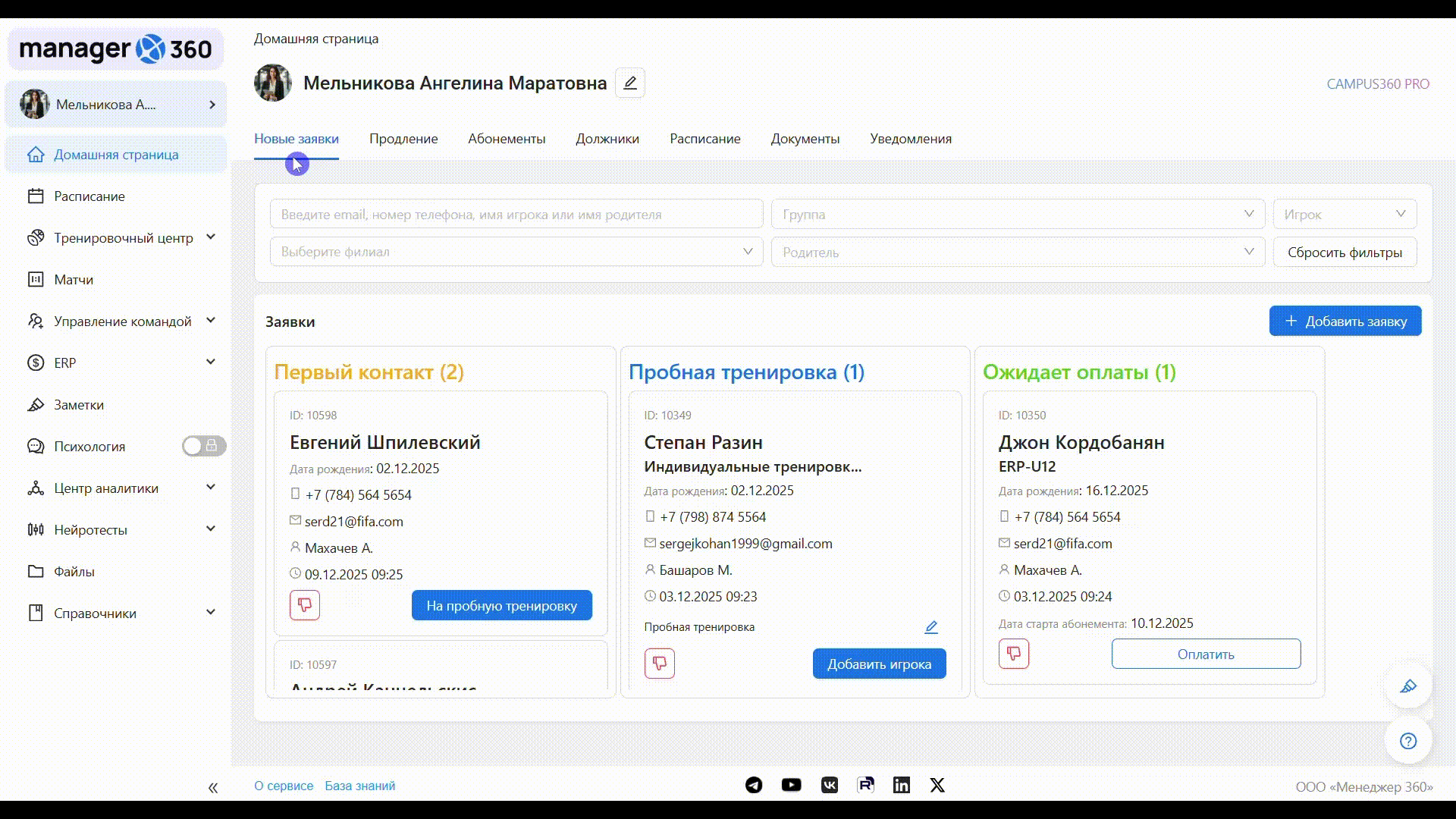Open the Абонементы tab

(507, 139)
